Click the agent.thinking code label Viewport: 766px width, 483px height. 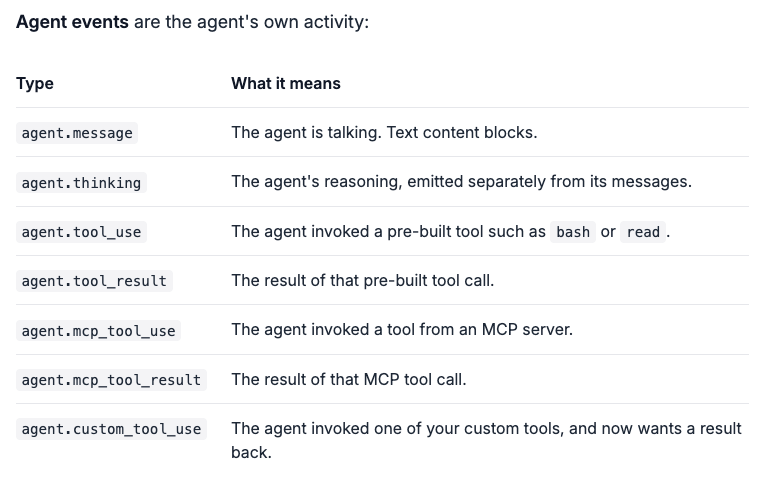81,183
